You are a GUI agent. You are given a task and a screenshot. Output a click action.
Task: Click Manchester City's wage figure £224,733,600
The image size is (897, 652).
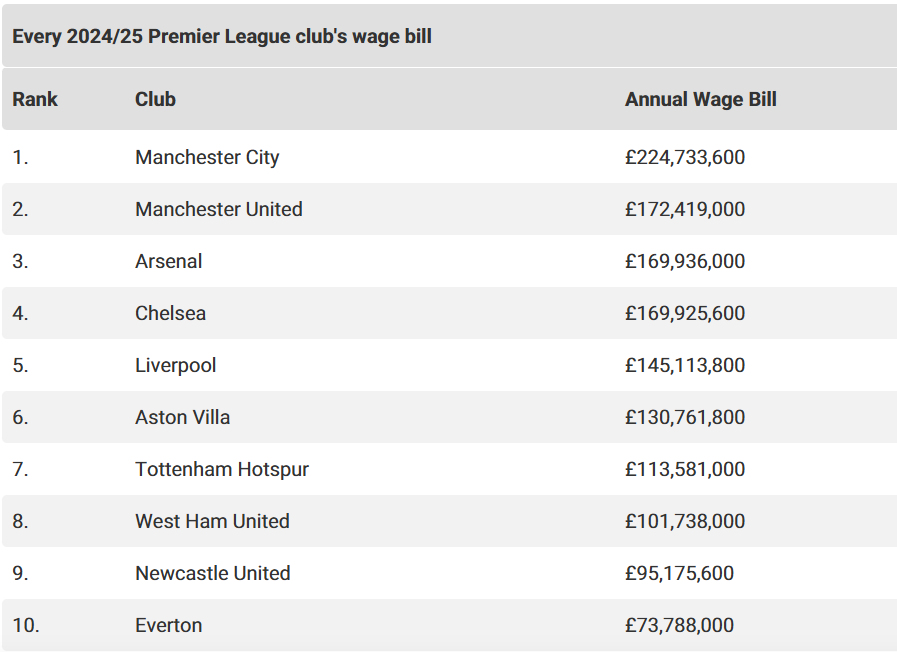tap(685, 157)
